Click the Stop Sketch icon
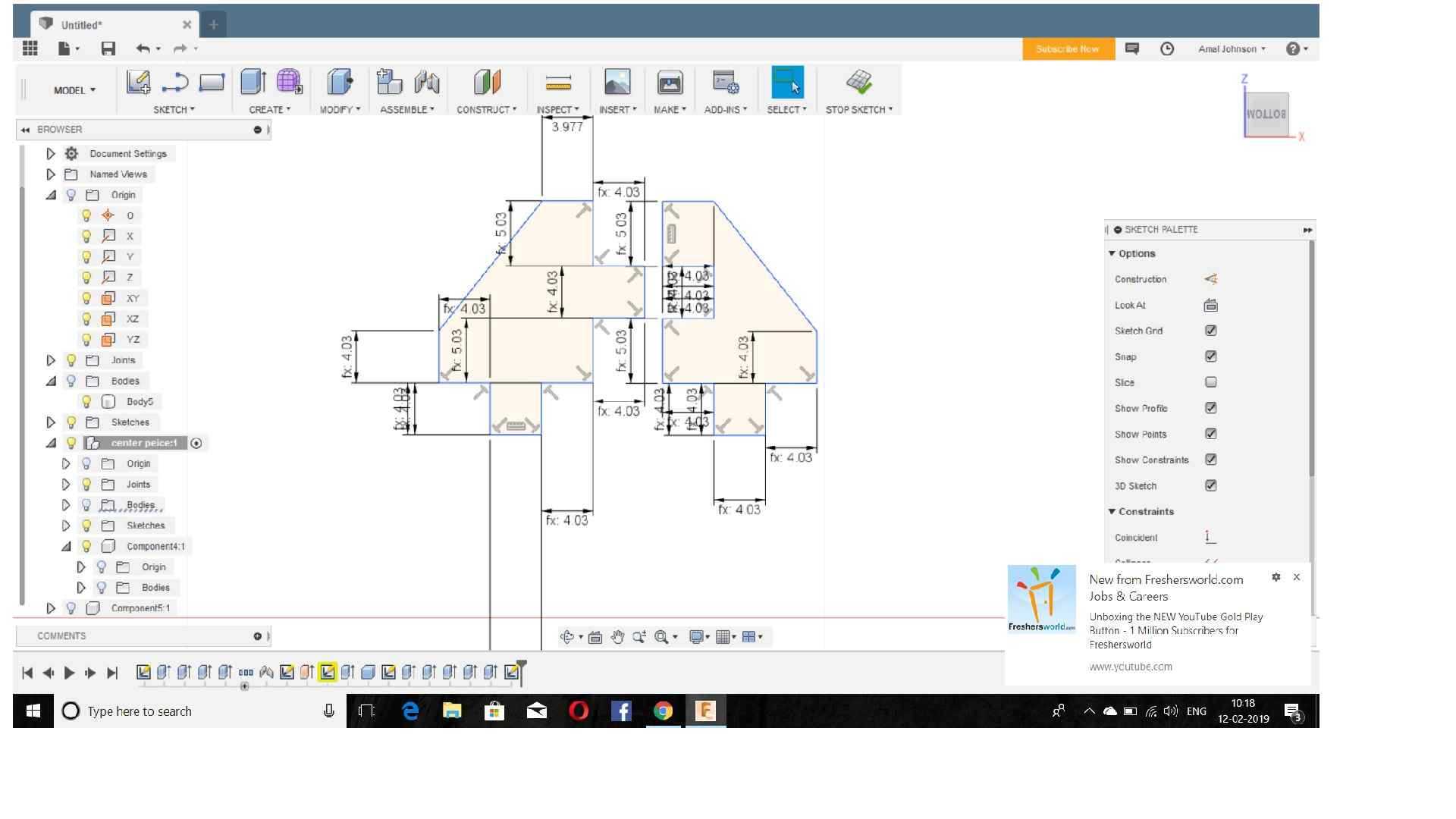The image size is (1456, 819). pyautogui.click(x=858, y=82)
